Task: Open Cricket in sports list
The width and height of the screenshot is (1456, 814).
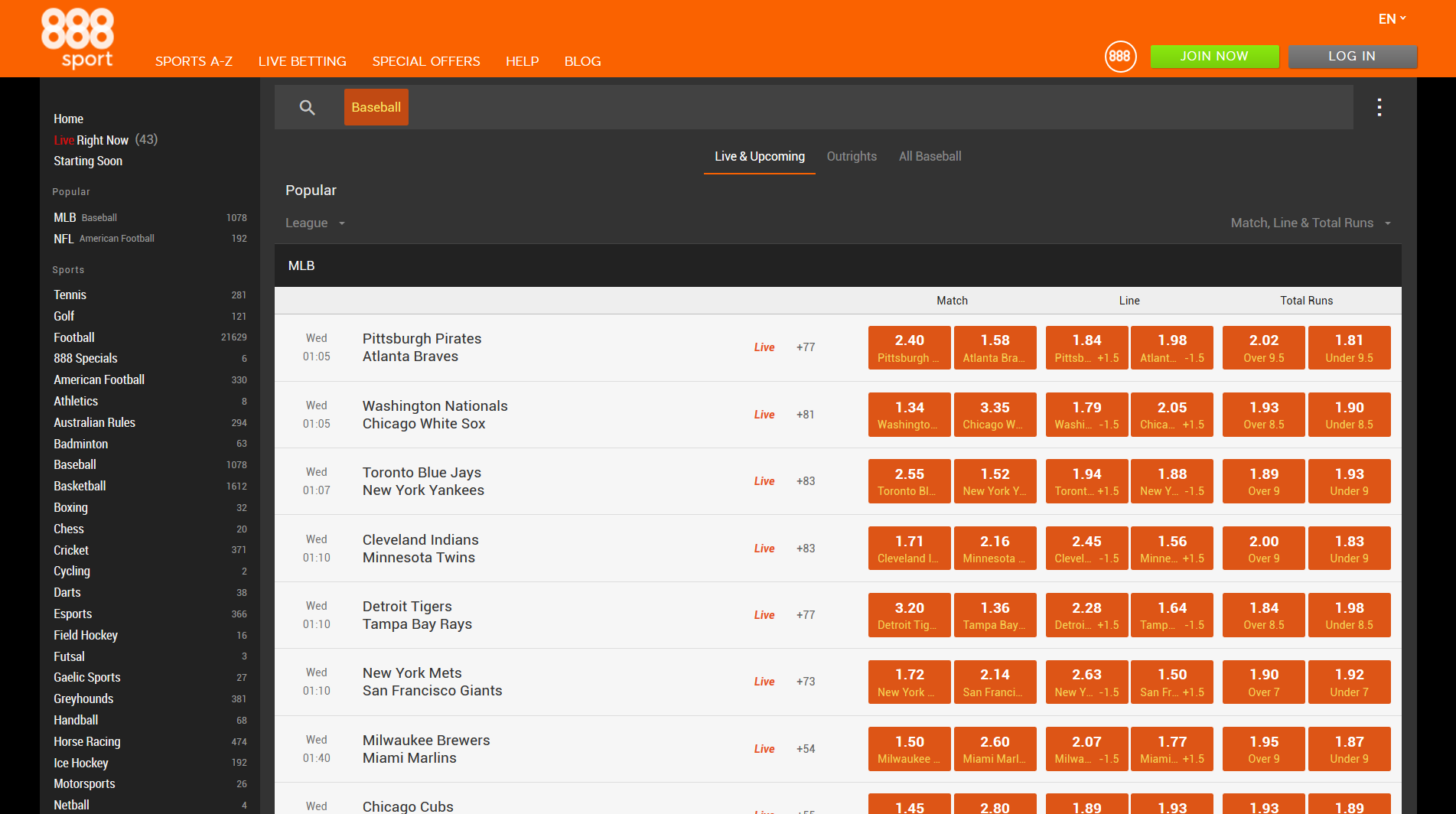Action: (x=150, y=550)
